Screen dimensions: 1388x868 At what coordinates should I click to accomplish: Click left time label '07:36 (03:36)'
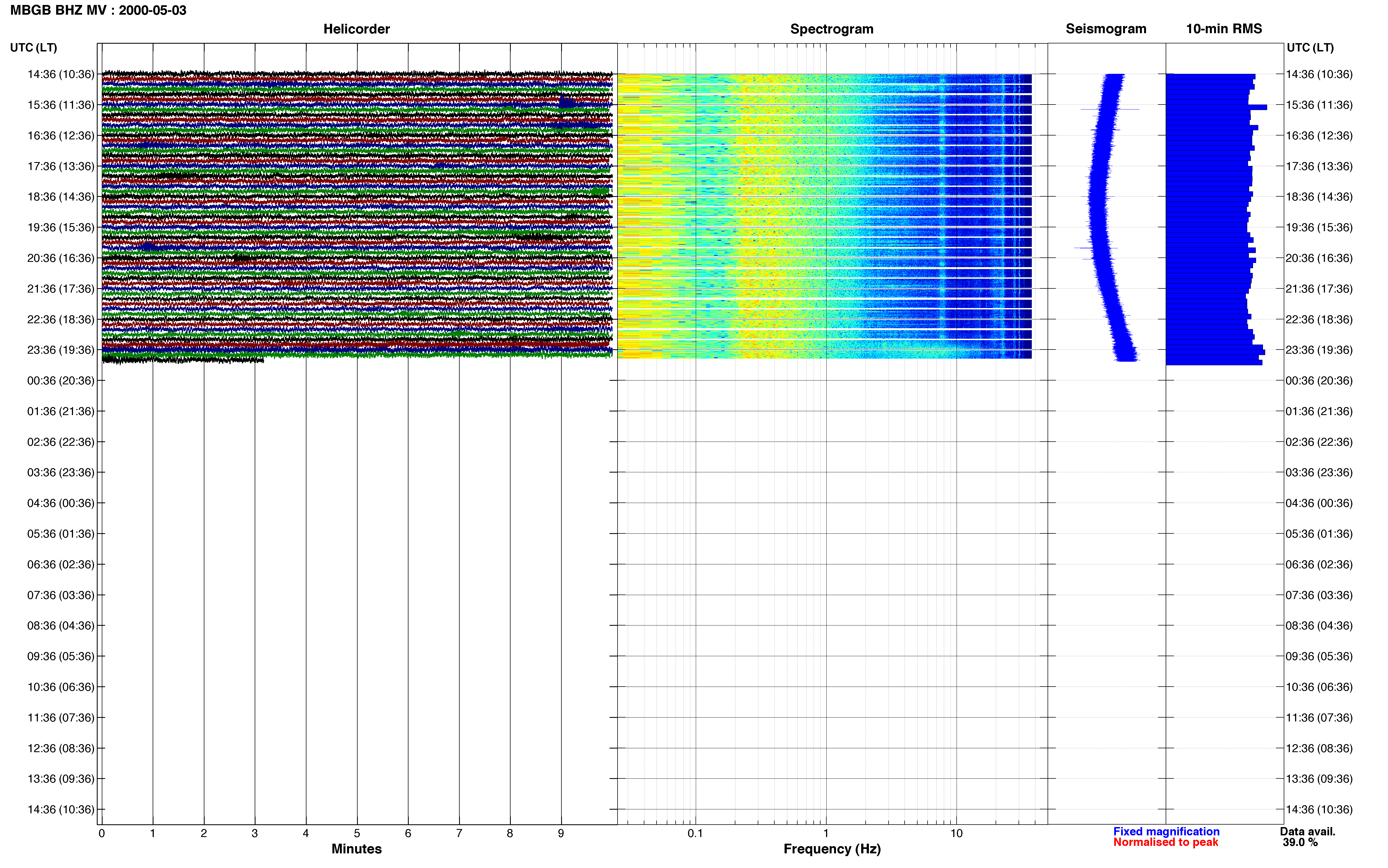pyautogui.click(x=61, y=595)
